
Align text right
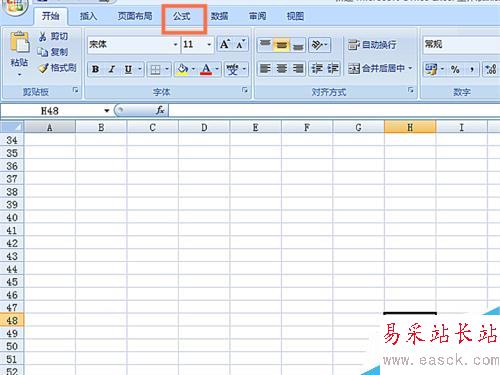[298, 69]
